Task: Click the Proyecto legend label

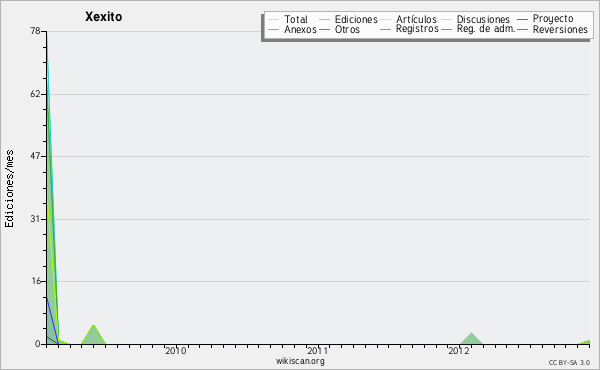Action: (x=553, y=19)
